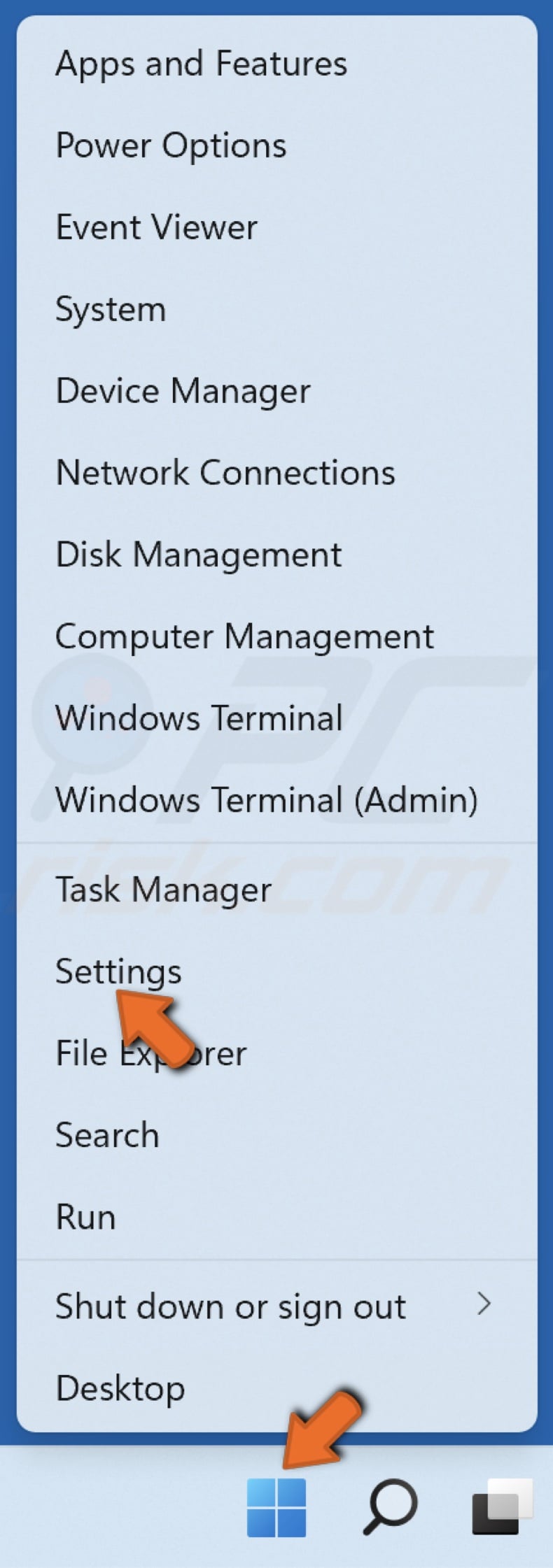This screenshot has width=553, height=1568.
Task: Open the System menu entry
Action: 110,309
